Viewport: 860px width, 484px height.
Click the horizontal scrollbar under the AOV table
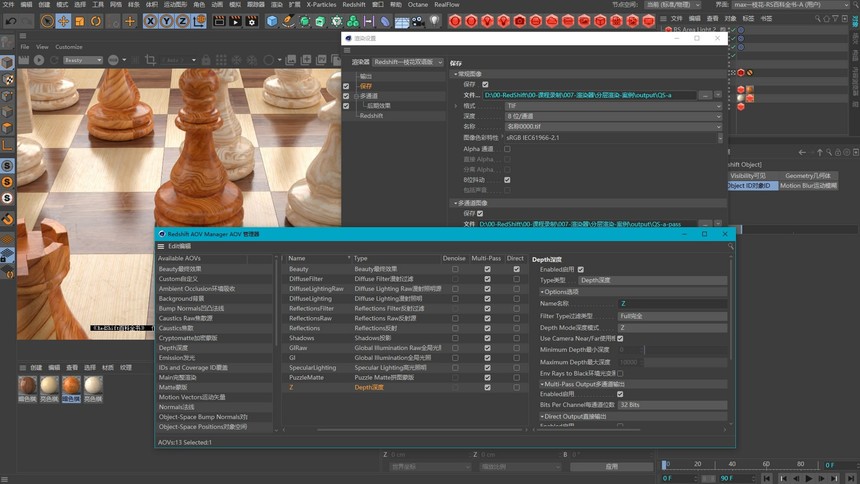[x=419, y=430]
